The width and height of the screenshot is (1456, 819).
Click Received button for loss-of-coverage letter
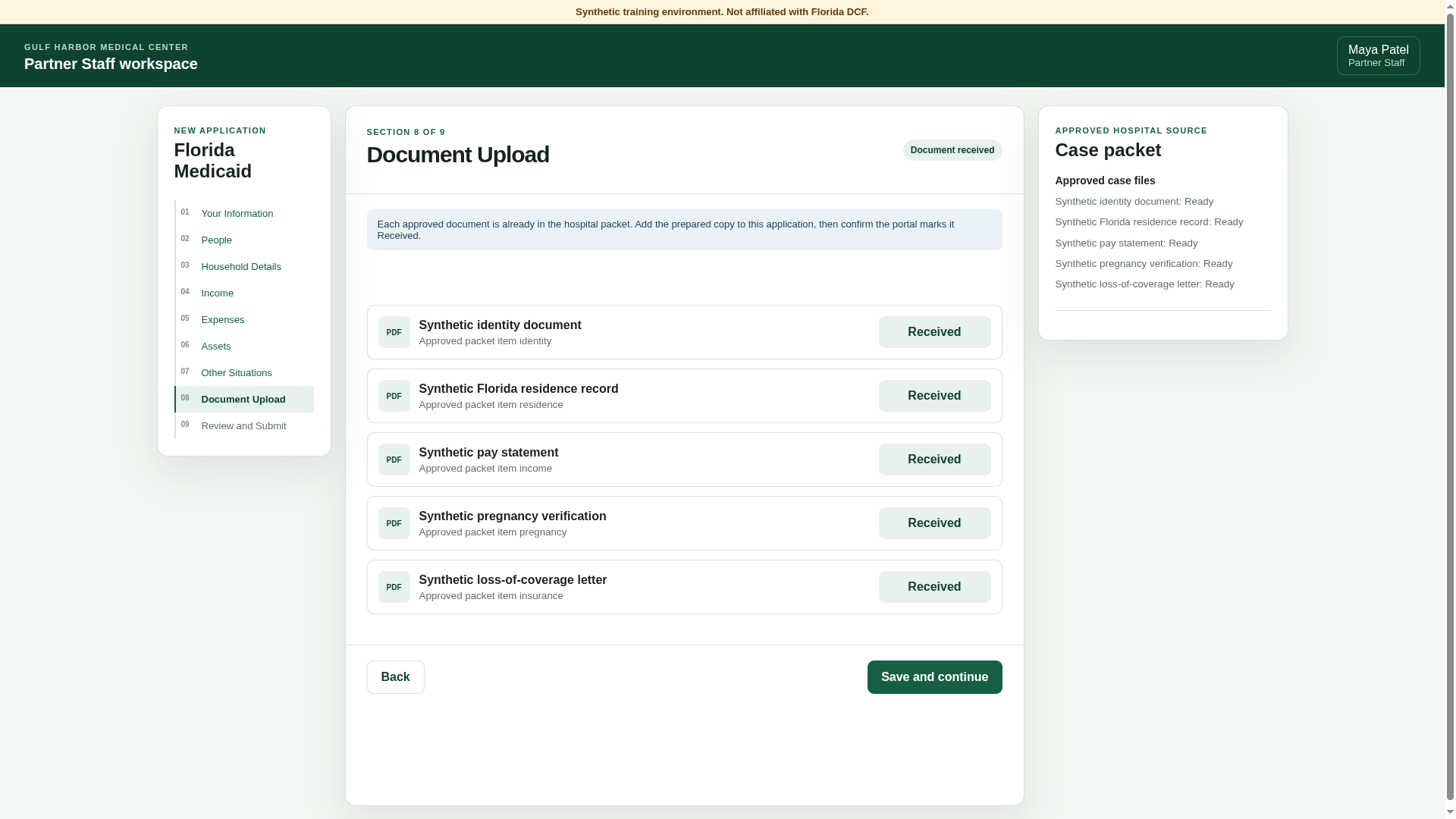coord(934,587)
